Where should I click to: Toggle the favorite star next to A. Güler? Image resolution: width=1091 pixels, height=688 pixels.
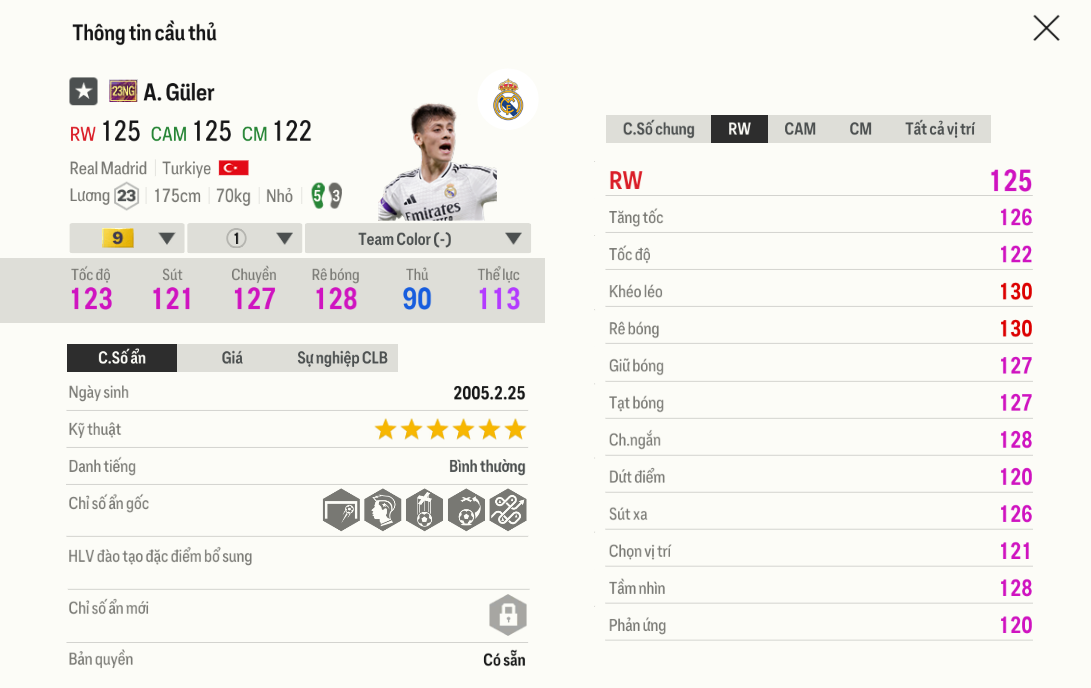pos(83,92)
